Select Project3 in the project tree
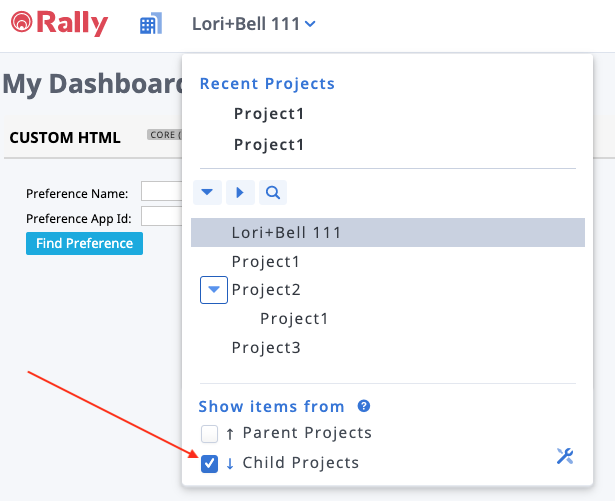This screenshot has width=615, height=501. 265,348
